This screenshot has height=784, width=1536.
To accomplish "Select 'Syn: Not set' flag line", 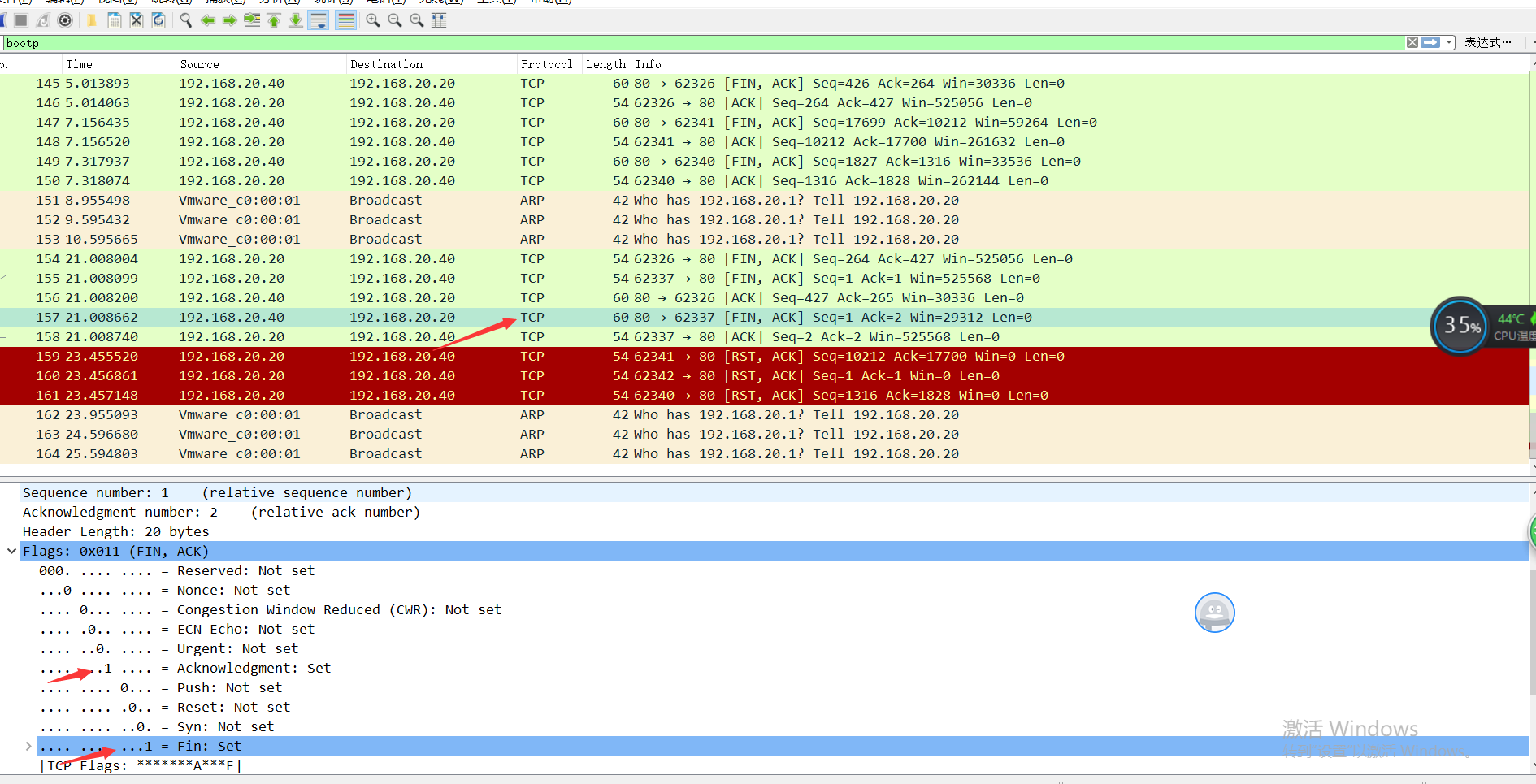I will point(783,726).
